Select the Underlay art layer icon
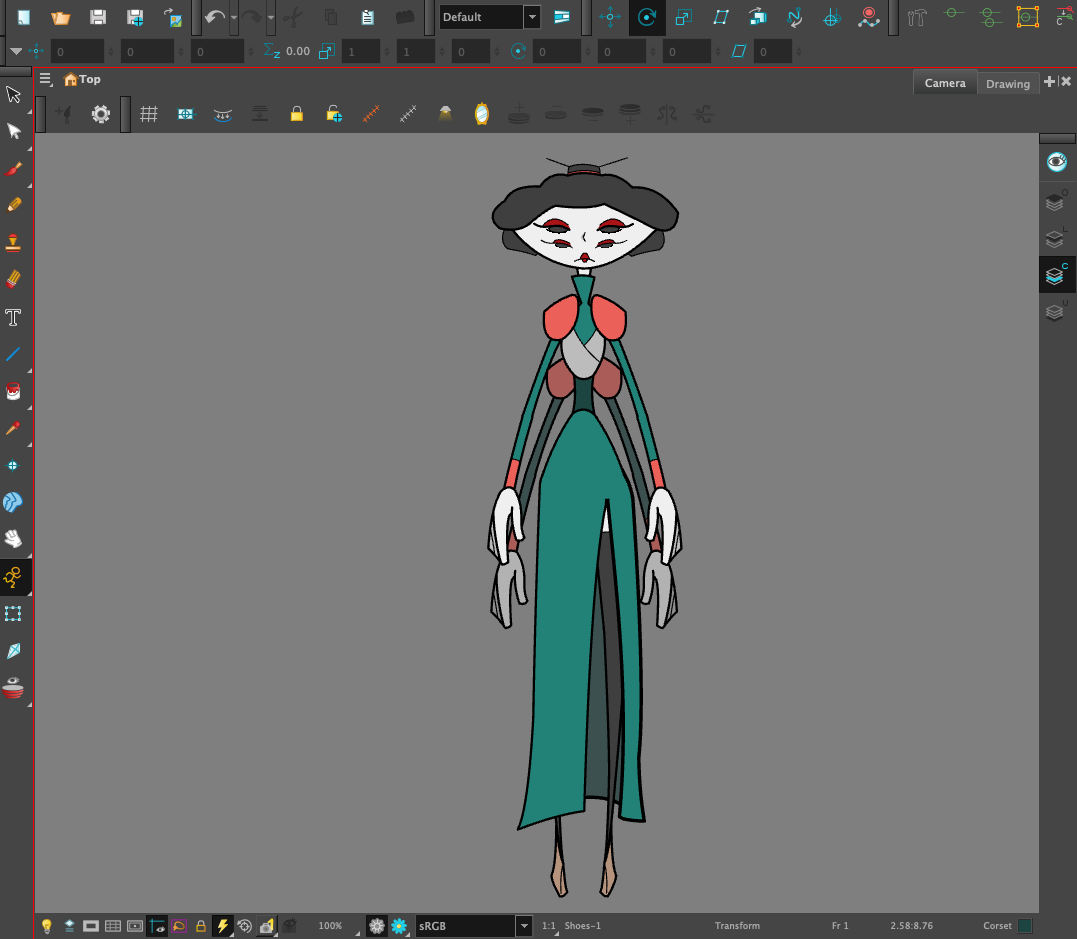Viewport: 1077px width, 939px height. click(1056, 312)
